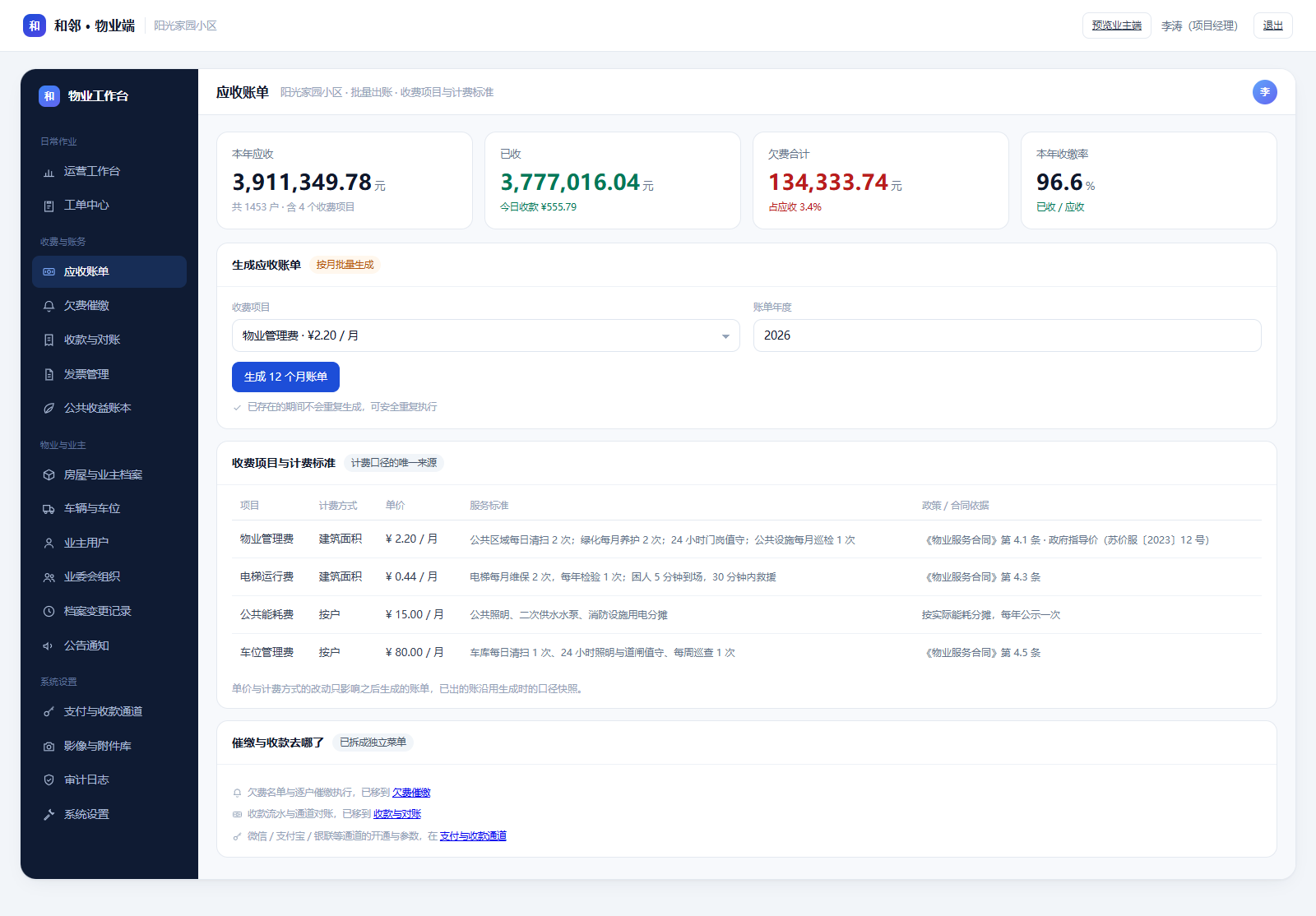
Task: Click the 公共收益账本 leaf icon
Action: point(49,409)
